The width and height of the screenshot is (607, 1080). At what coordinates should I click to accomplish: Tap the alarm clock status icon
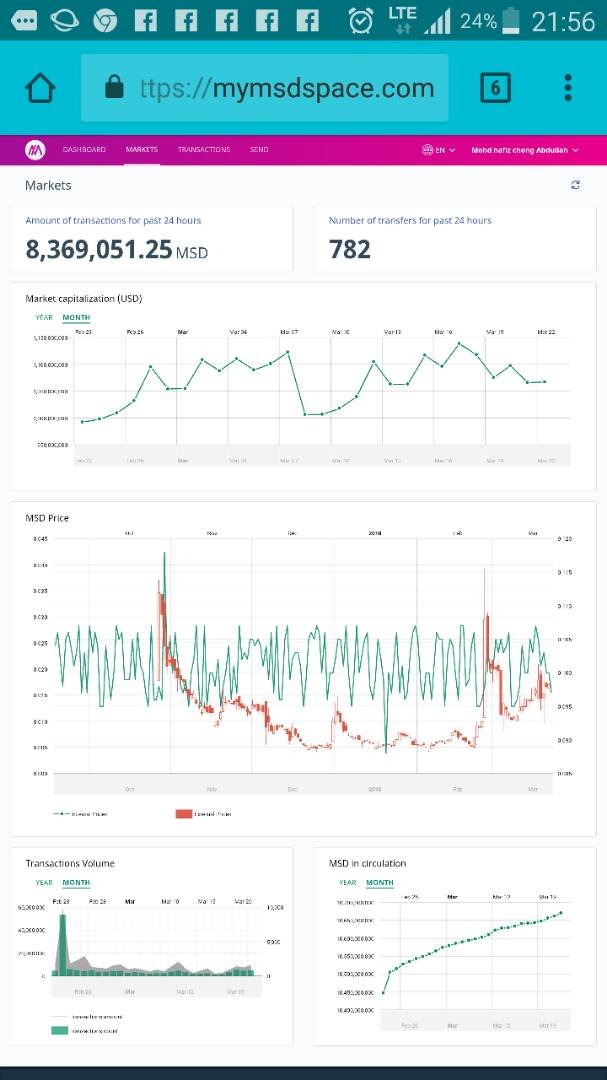pyautogui.click(x=361, y=20)
